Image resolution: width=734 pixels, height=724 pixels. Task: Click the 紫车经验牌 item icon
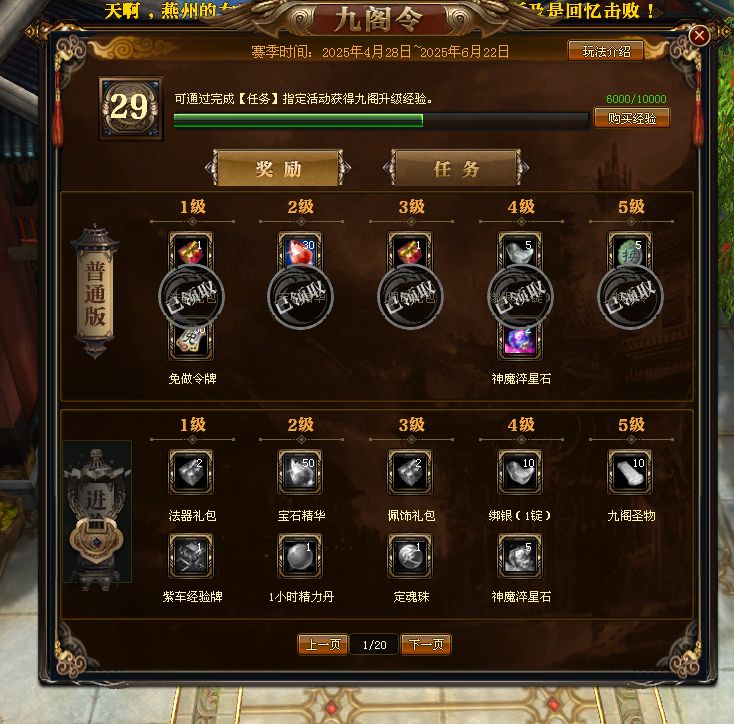191,556
